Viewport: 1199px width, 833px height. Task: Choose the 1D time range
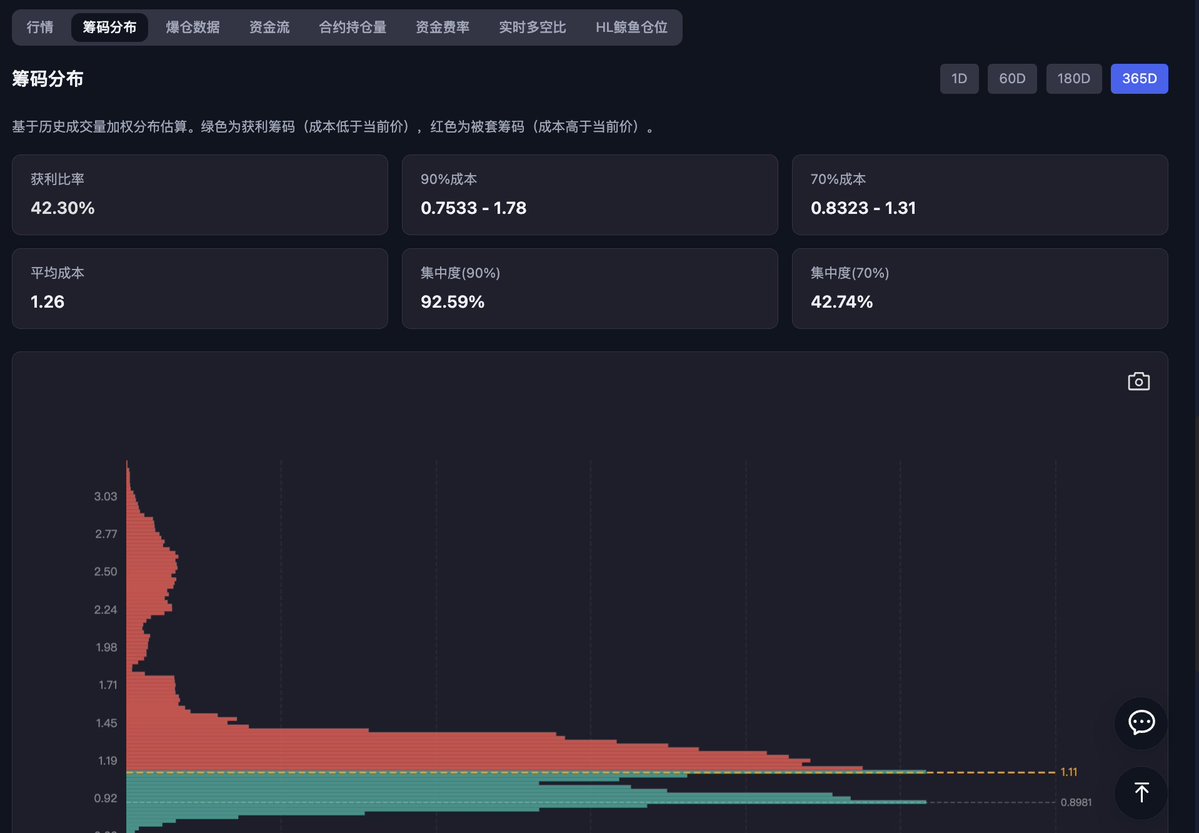959,79
